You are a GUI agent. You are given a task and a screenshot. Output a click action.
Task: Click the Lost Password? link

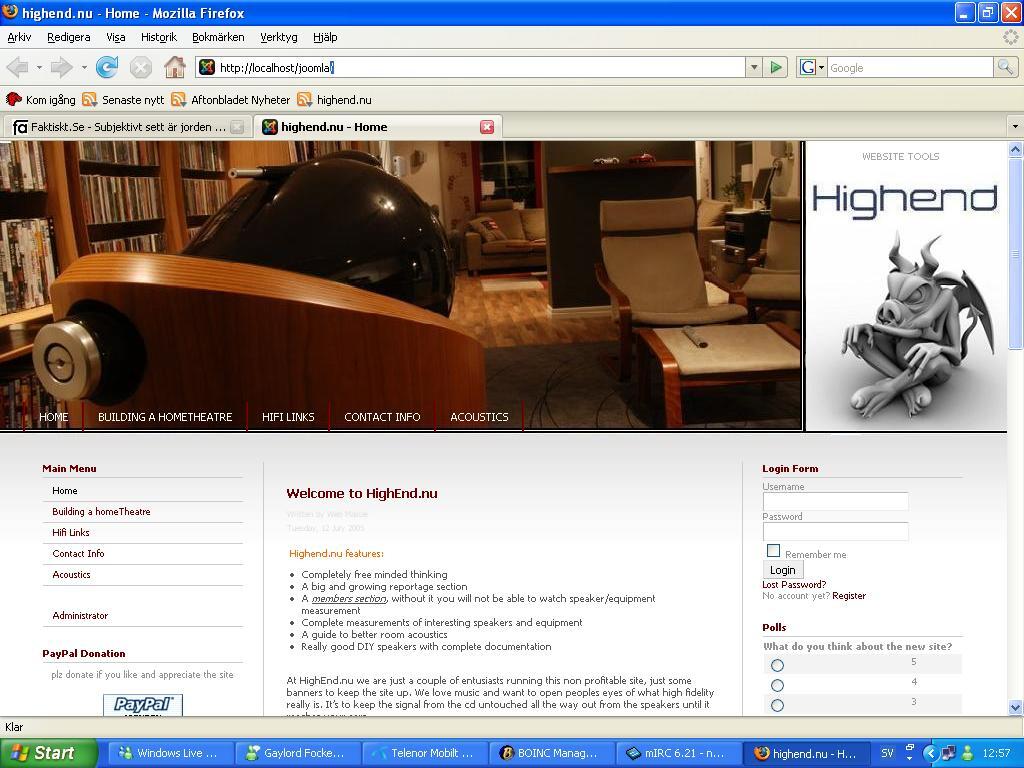pyautogui.click(x=794, y=584)
